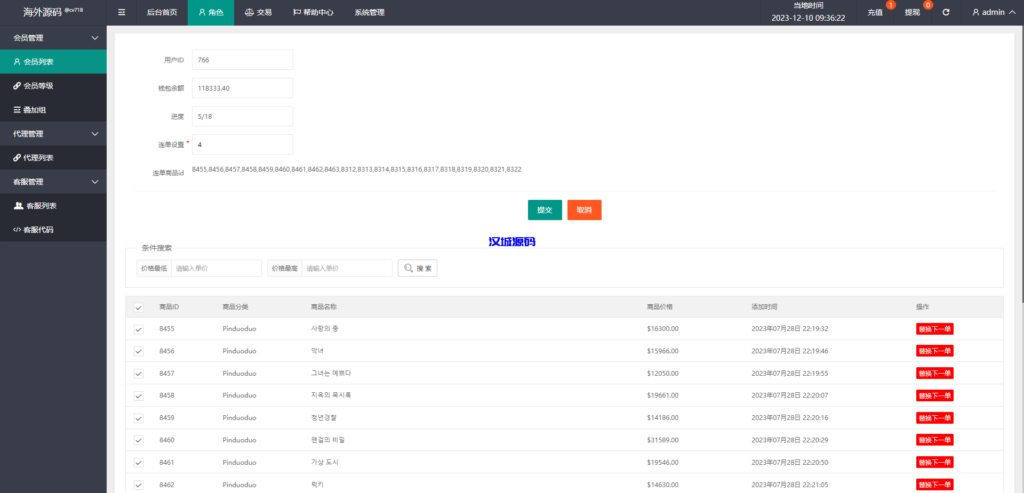The image size is (1024, 493).
Task: Click the 价格最低 minimum price input field
Action: 217,268
